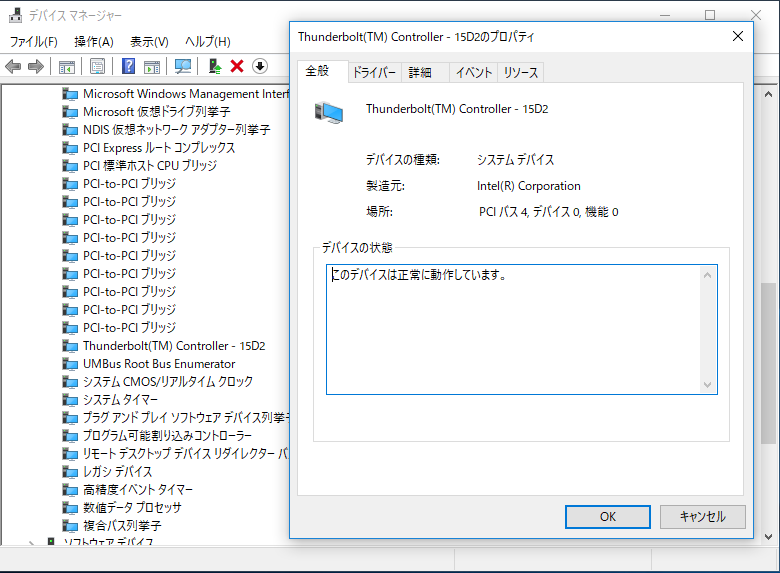
Task: Click the Back arrow toolbar icon
Action: [13, 66]
